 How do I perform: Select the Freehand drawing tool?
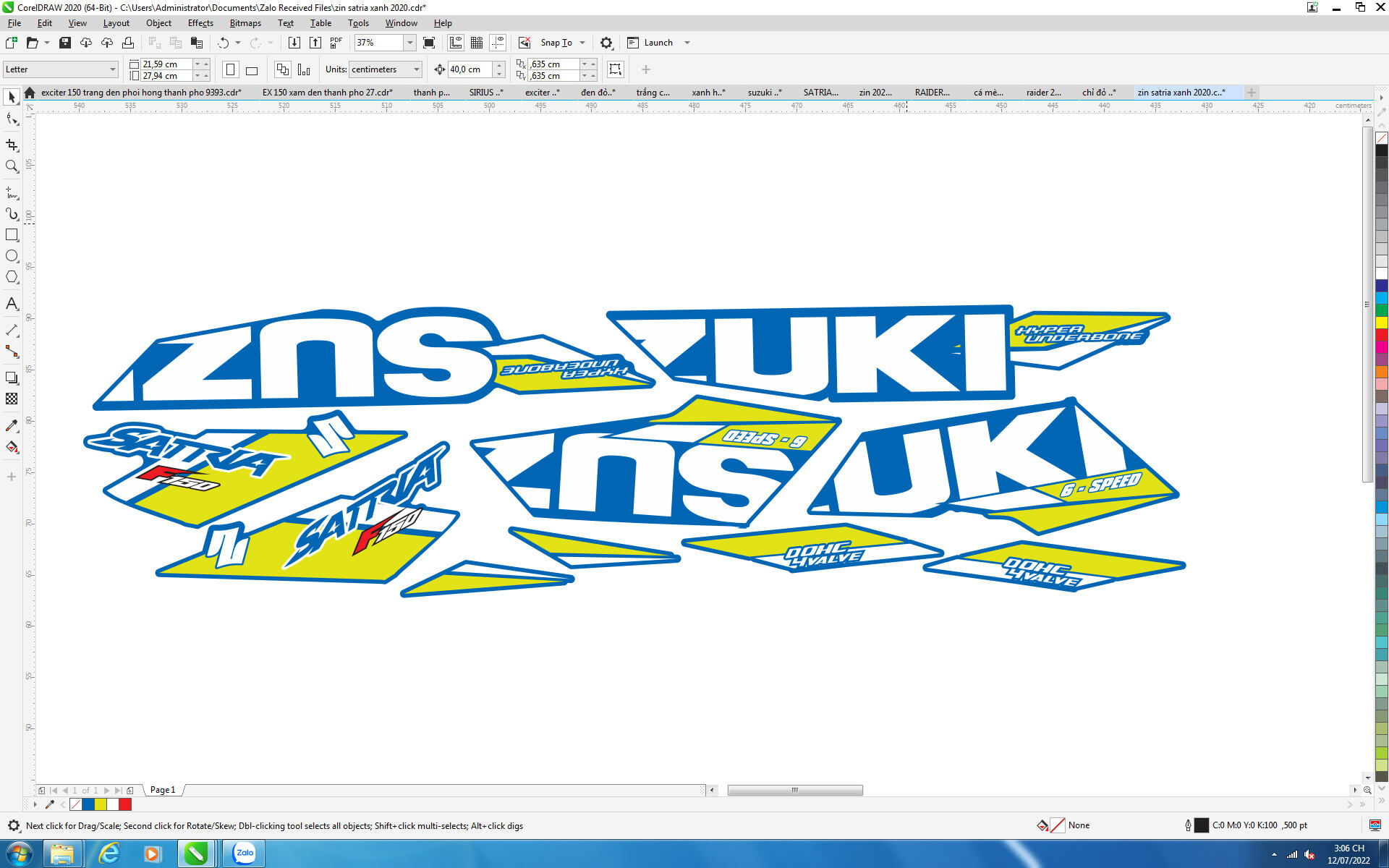pos(12,193)
